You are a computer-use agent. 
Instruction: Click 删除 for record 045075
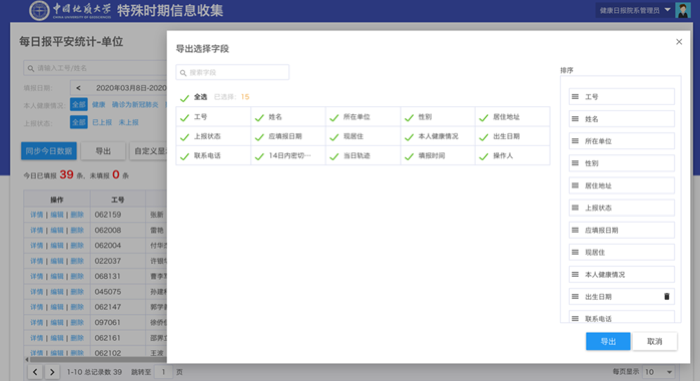77,292
